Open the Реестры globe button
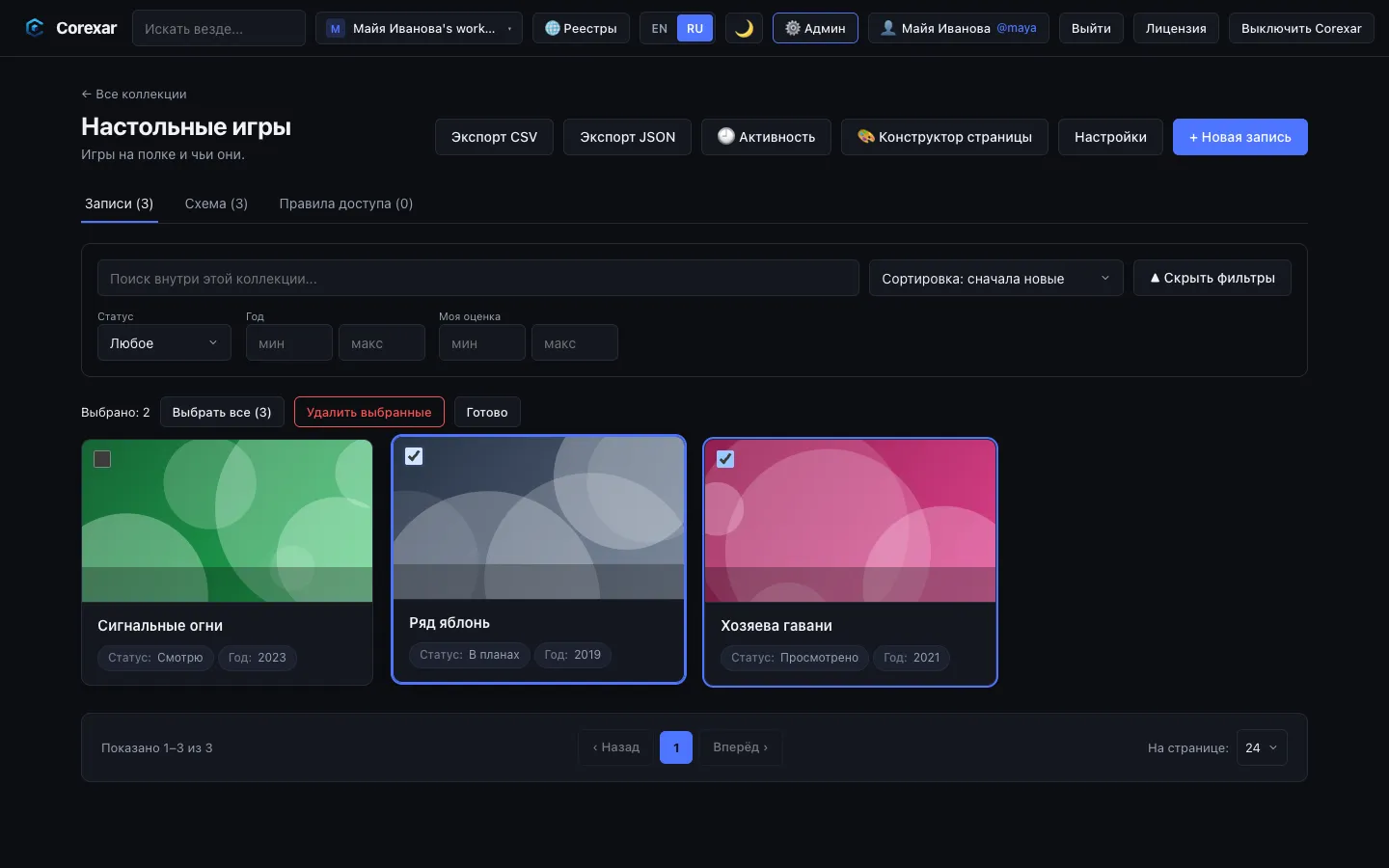 [x=581, y=28]
